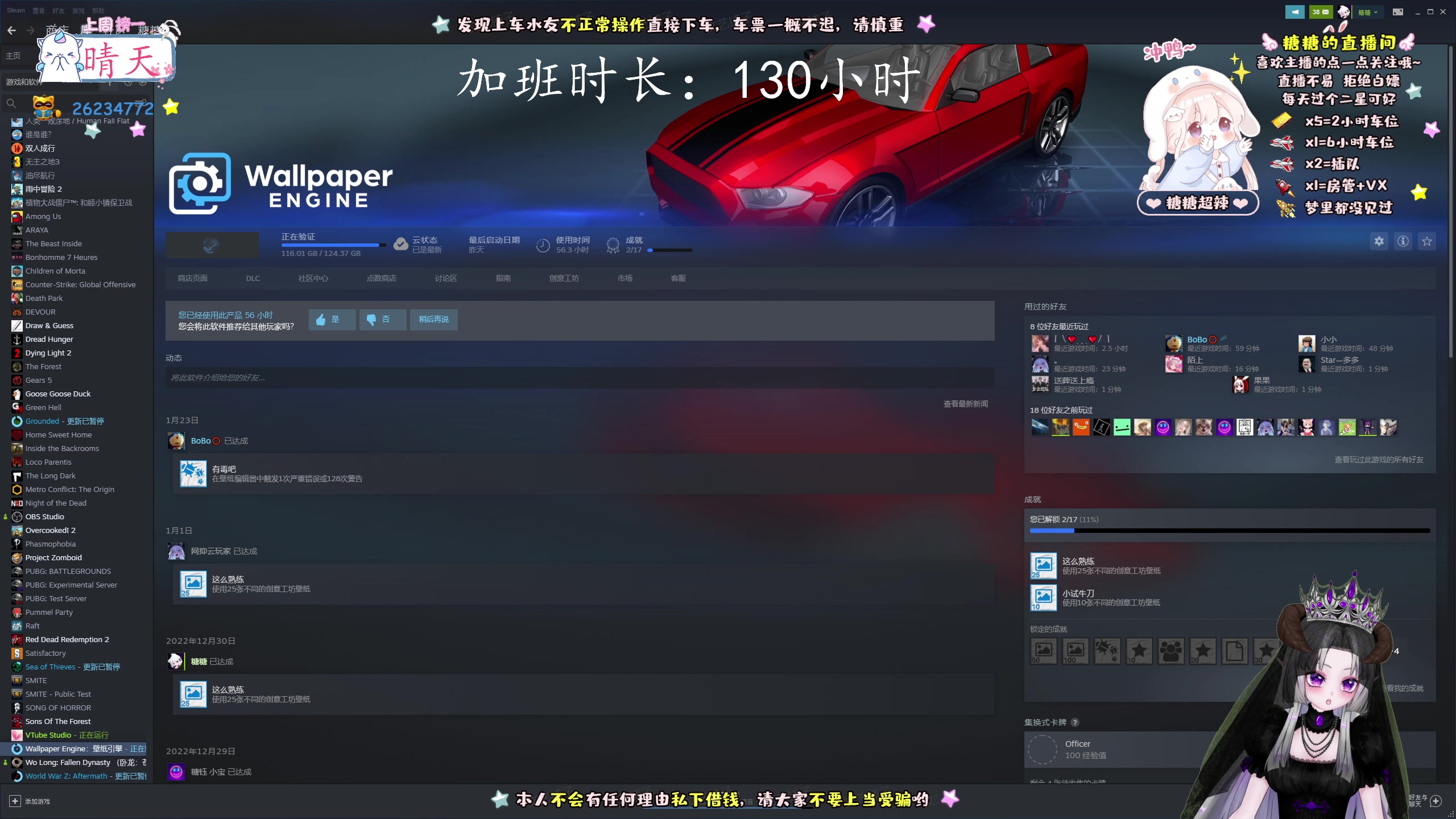Screen dimensions: 1456x819
Task: Click the thumbs-up 是 recommend button
Action: (332, 320)
